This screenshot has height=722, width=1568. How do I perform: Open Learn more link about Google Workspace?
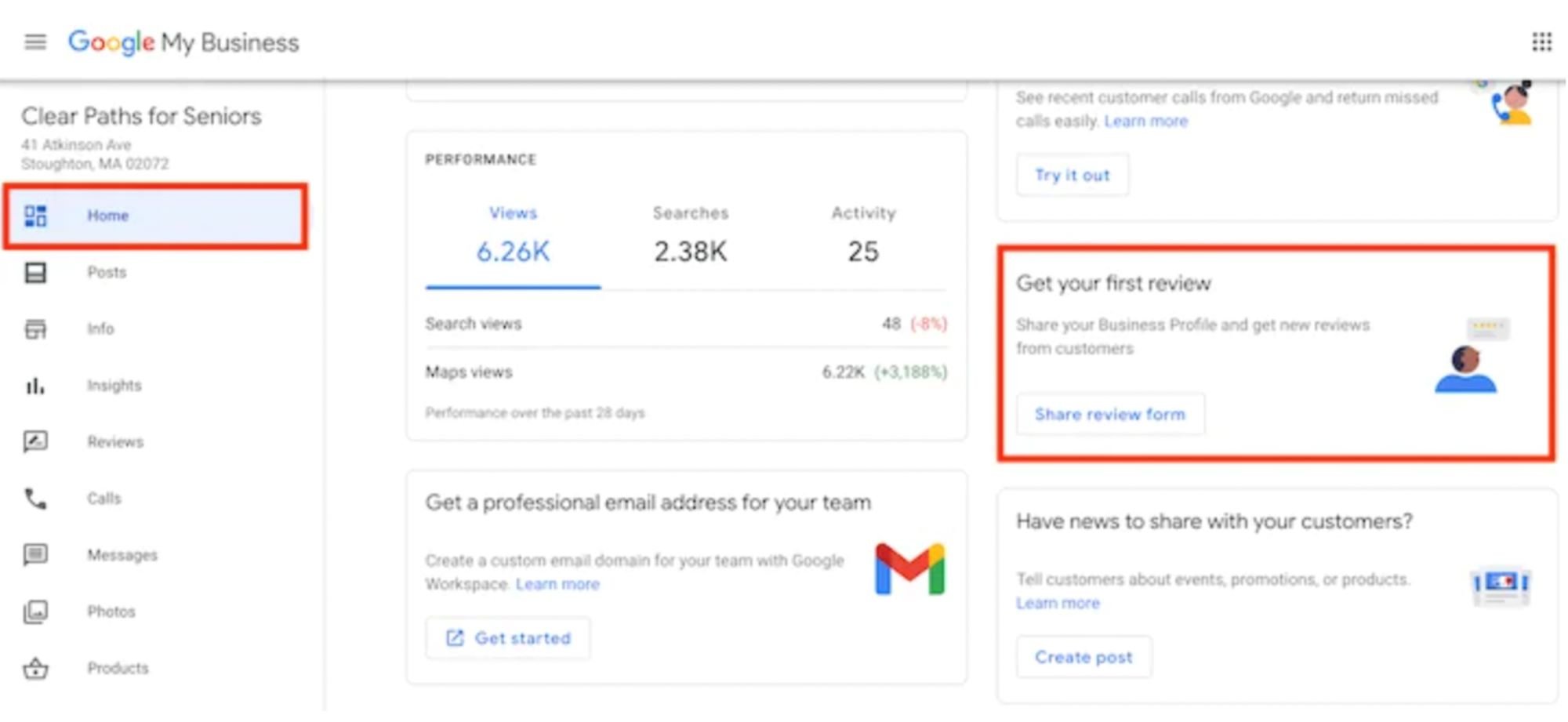coord(557,585)
